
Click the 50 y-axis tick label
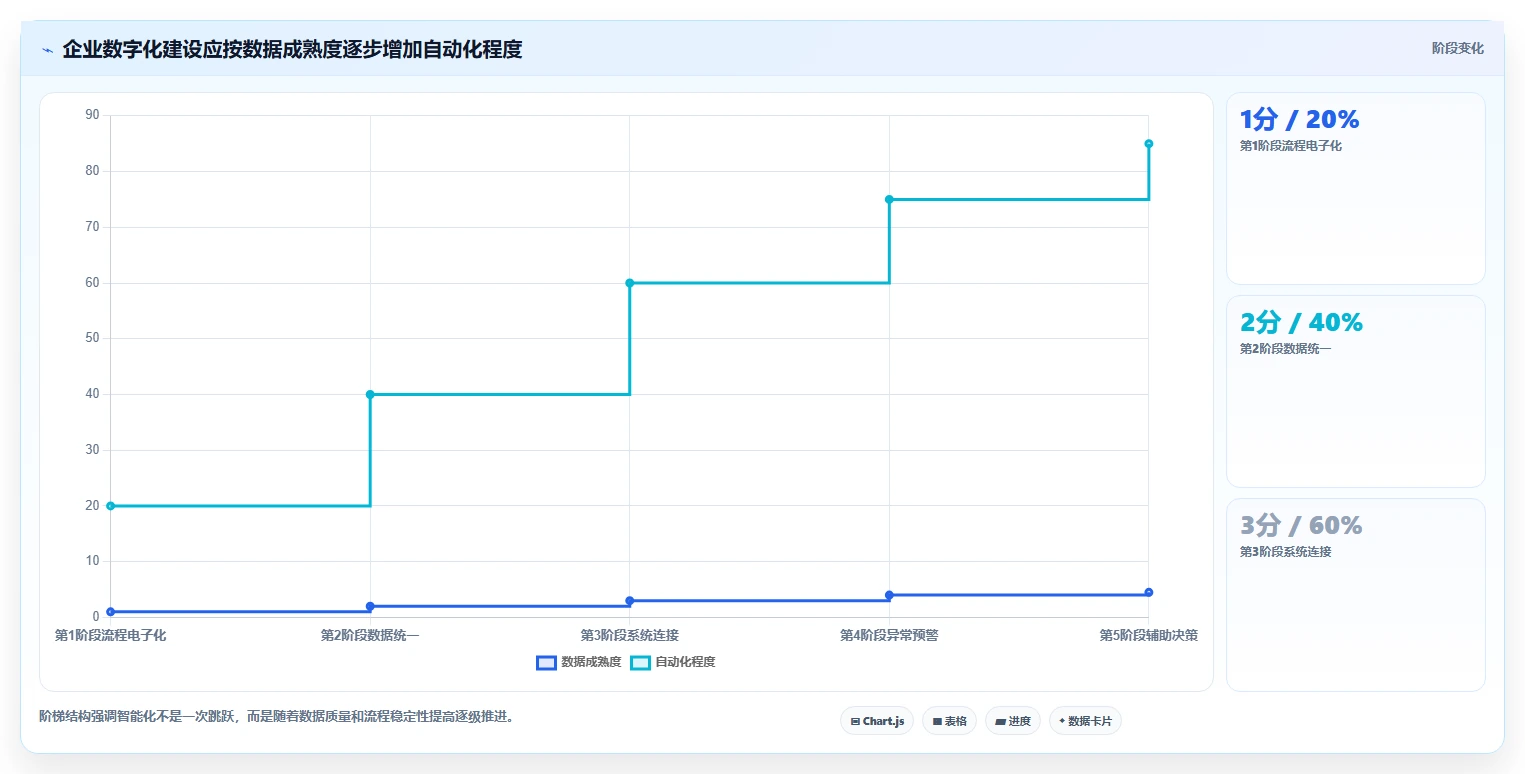pyautogui.click(x=93, y=338)
